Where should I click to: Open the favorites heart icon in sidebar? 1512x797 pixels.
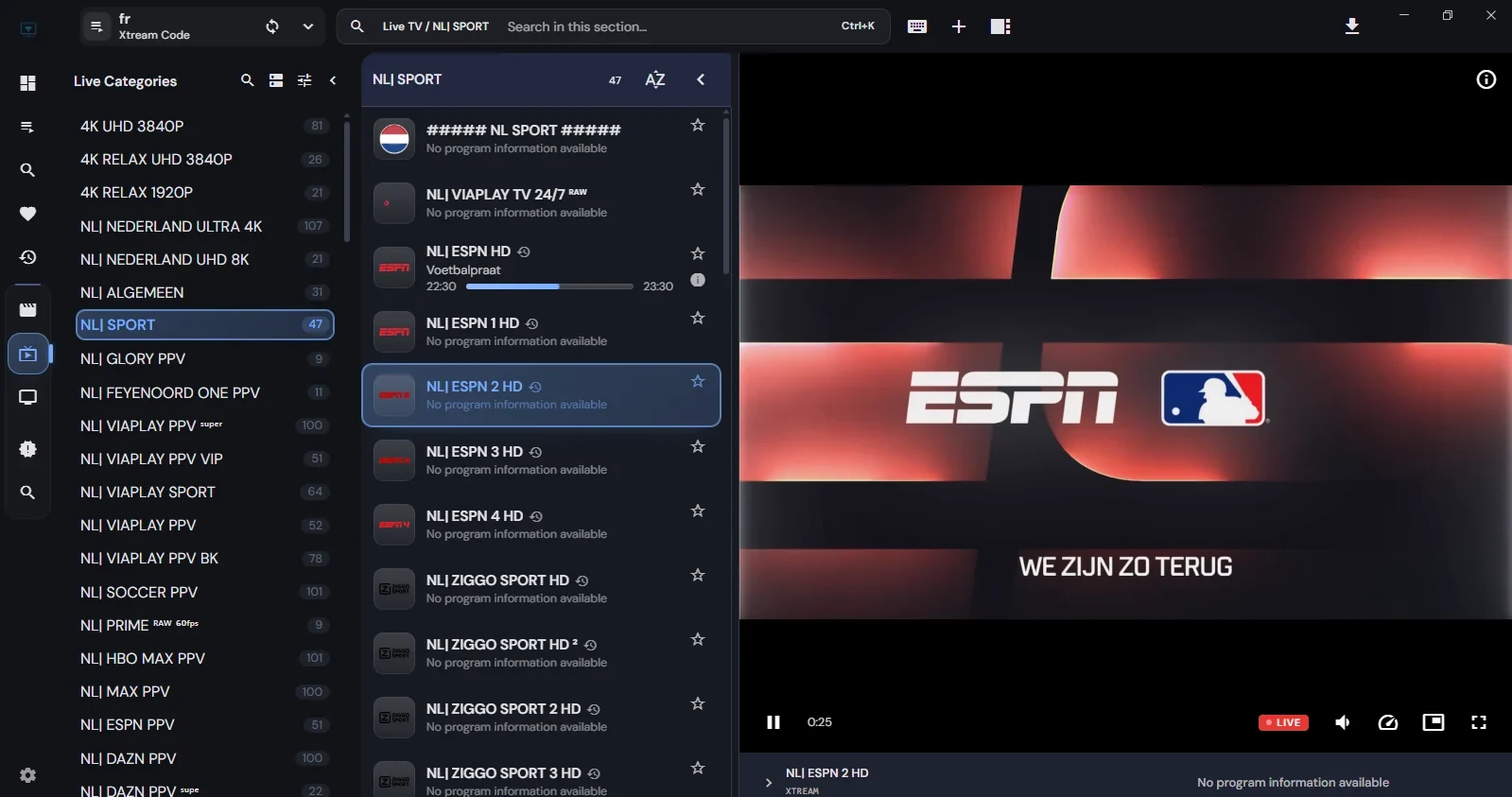pyautogui.click(x=27, y=214)
